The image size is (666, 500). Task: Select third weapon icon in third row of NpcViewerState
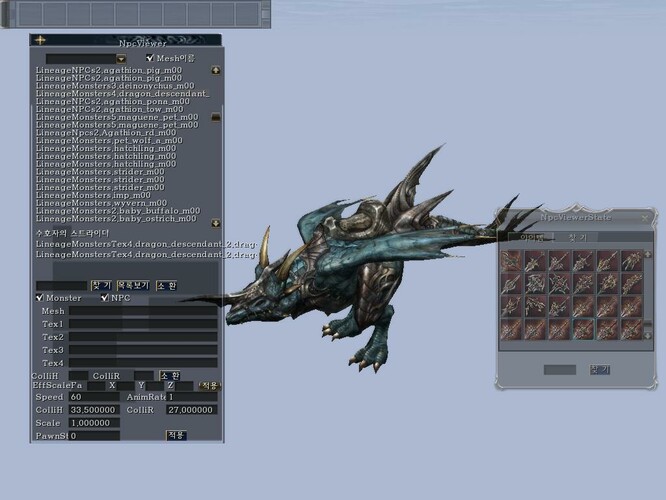559,306
